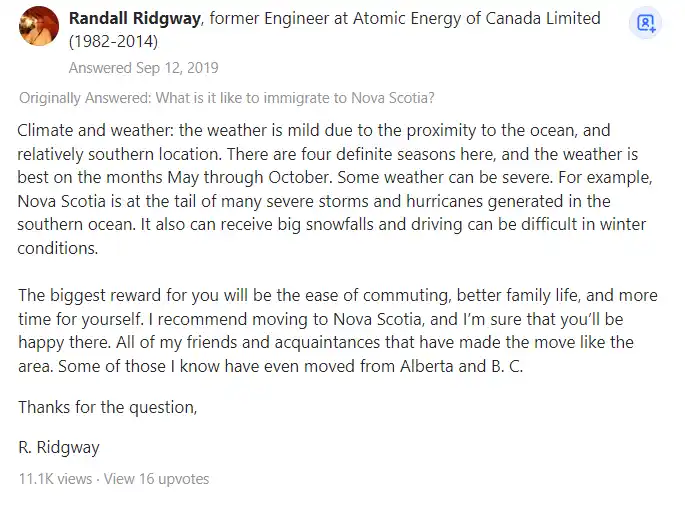This screenshot has width=685, height=511.
Task: Open Randall Ridgway's profile picture
Action: click(39, 26)
